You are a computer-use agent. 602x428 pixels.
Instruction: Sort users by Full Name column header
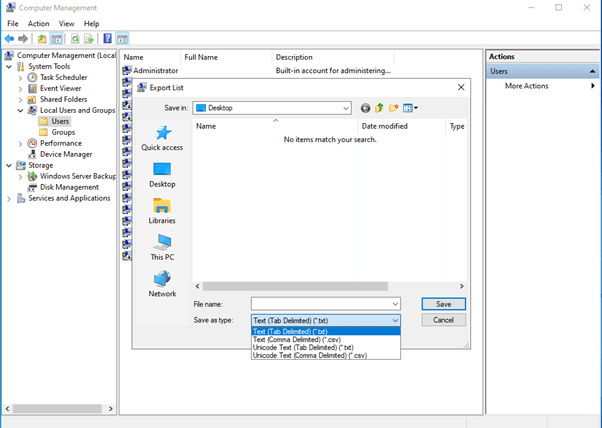pos(226,57)
